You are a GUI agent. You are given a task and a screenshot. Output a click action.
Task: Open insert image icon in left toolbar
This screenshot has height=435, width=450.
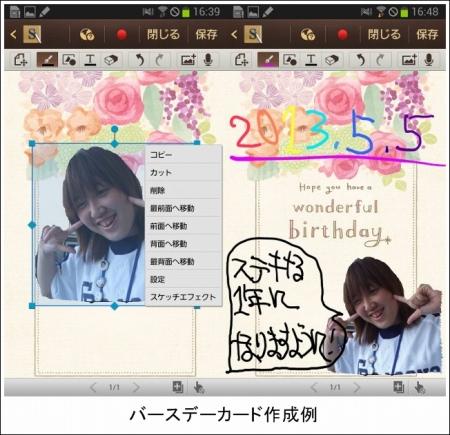pos(188,60)
